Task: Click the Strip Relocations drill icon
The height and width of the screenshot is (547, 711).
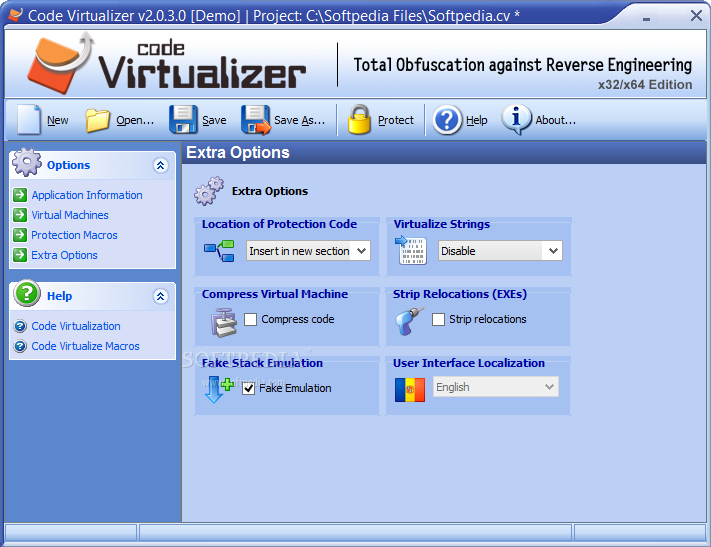Action: tap(409, 321)
